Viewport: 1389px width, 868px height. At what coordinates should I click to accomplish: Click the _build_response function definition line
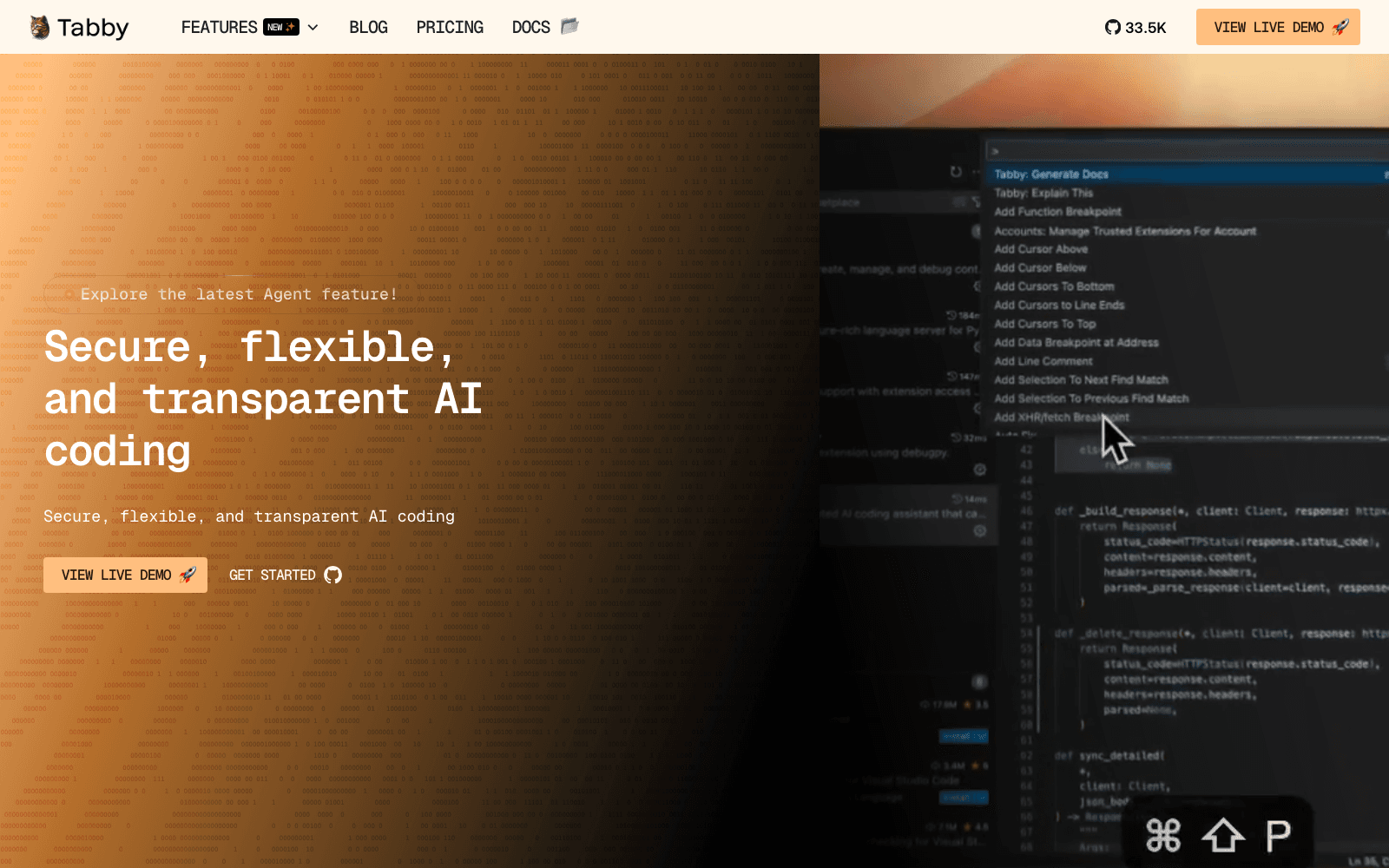coord(1221,511)
